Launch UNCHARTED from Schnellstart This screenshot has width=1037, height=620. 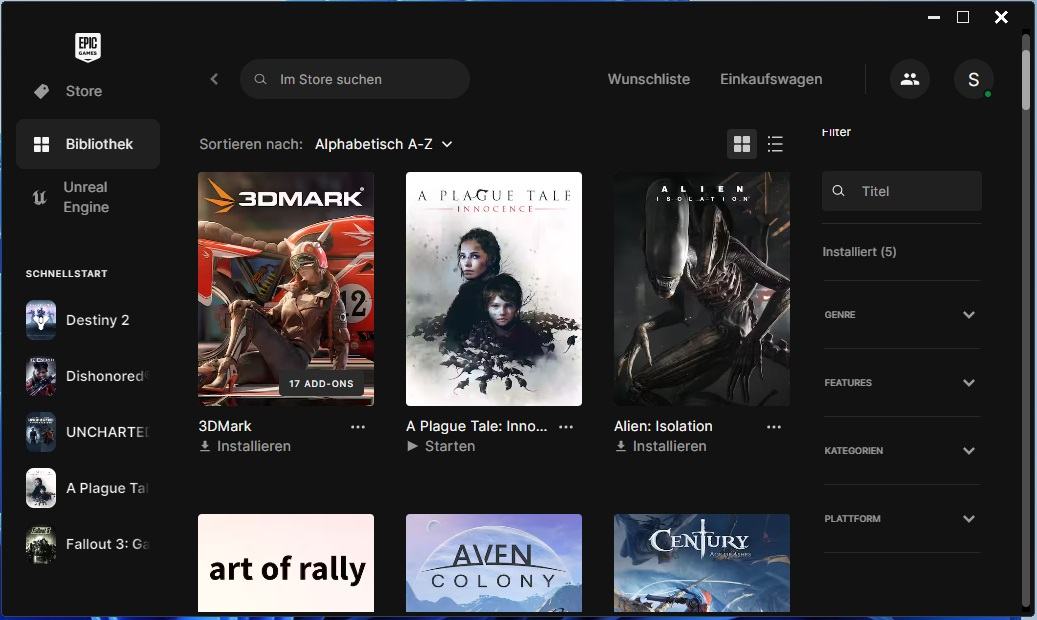[87, 432]
